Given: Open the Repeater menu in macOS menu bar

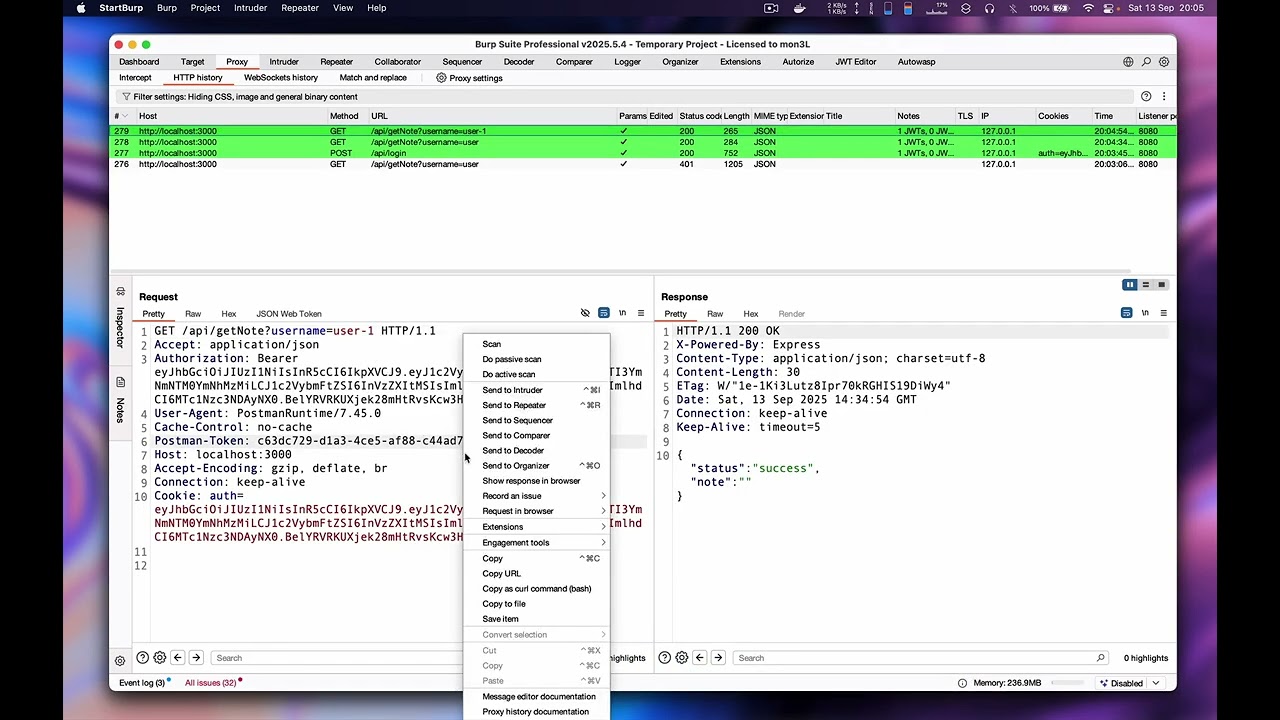Looking at the screenshot, I should click(x=300, y=8).
